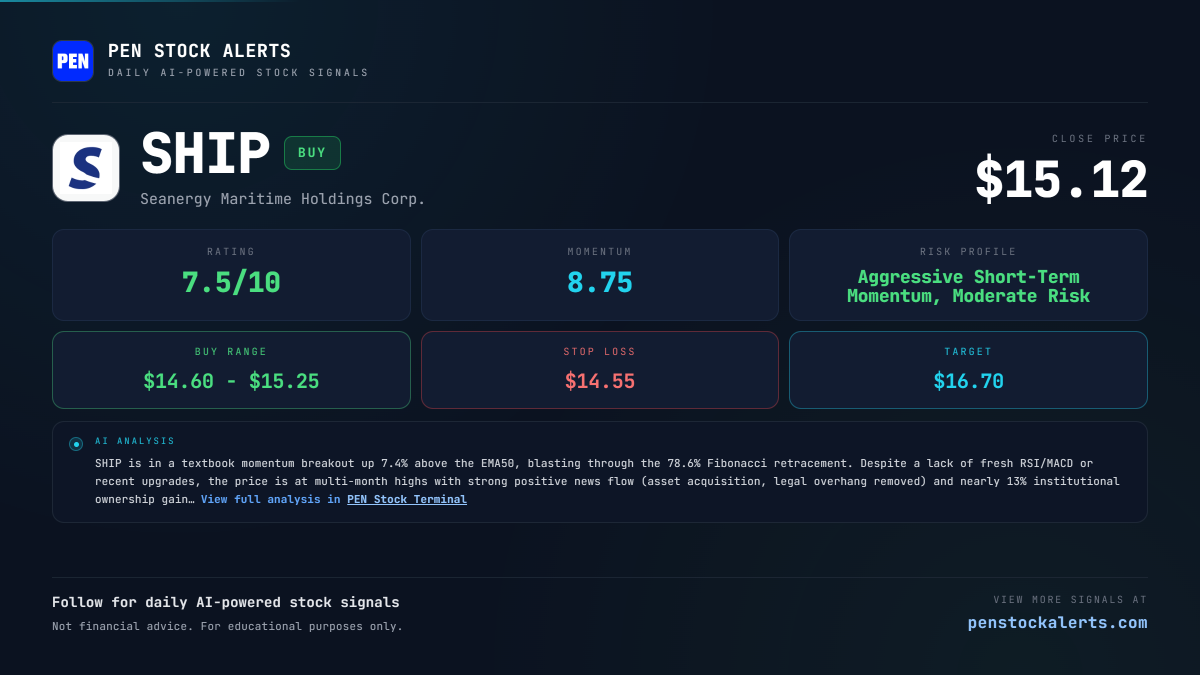Click the Not financial advice disclaimer
Viewport: 1200px width, 675px height.
pyautogui.click(x=227, y=627)
